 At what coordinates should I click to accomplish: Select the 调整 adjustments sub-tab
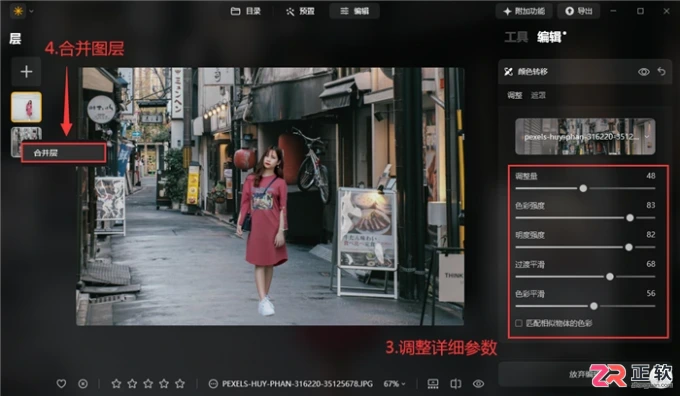(515, 95)
